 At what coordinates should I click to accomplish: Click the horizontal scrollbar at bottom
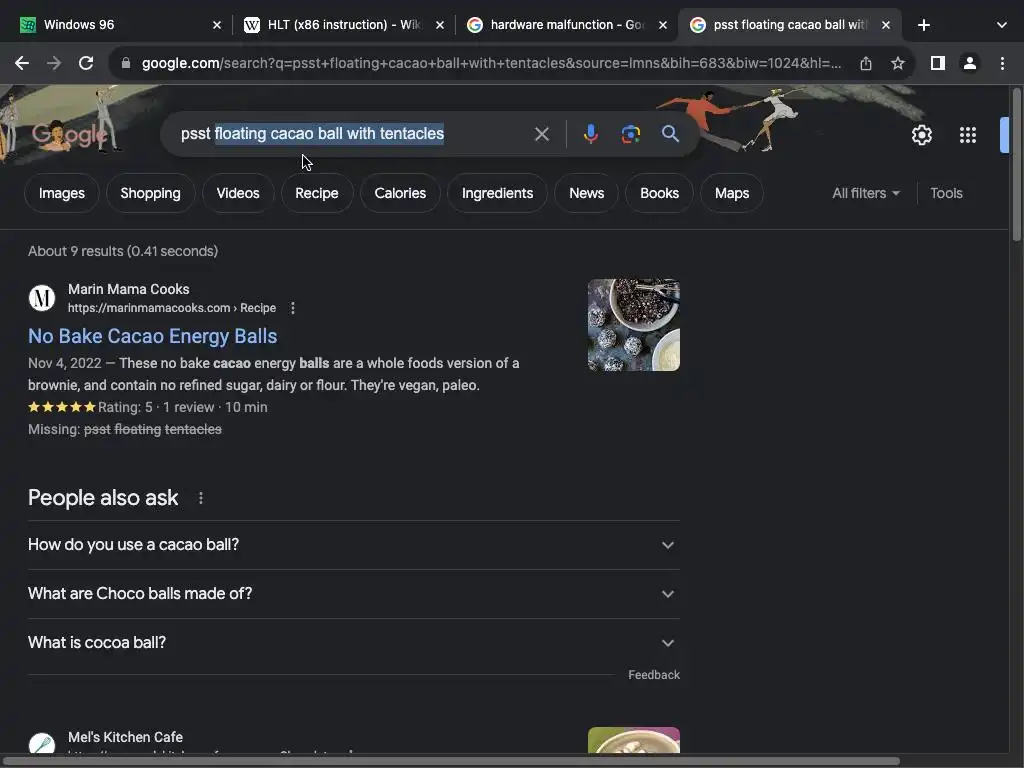click(x=451, y=761)
